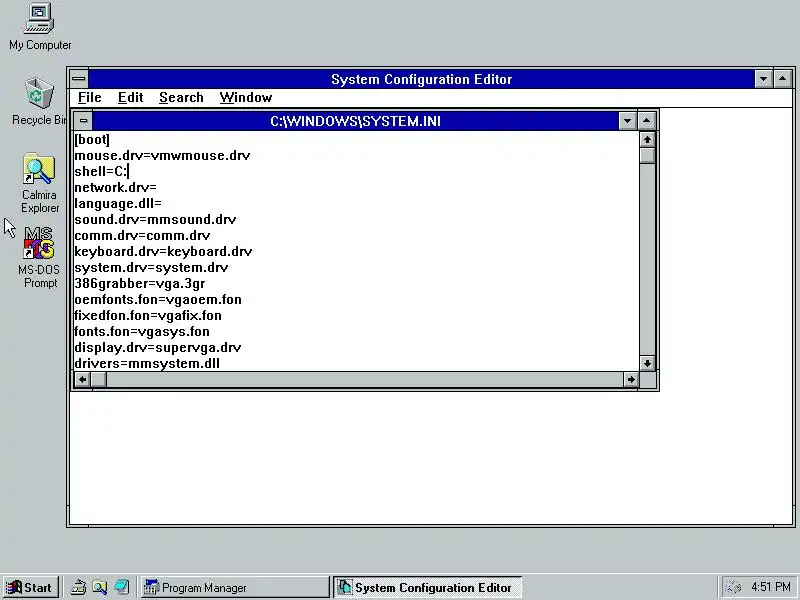Open the My Computer desktop icon

tap(39, 27)
